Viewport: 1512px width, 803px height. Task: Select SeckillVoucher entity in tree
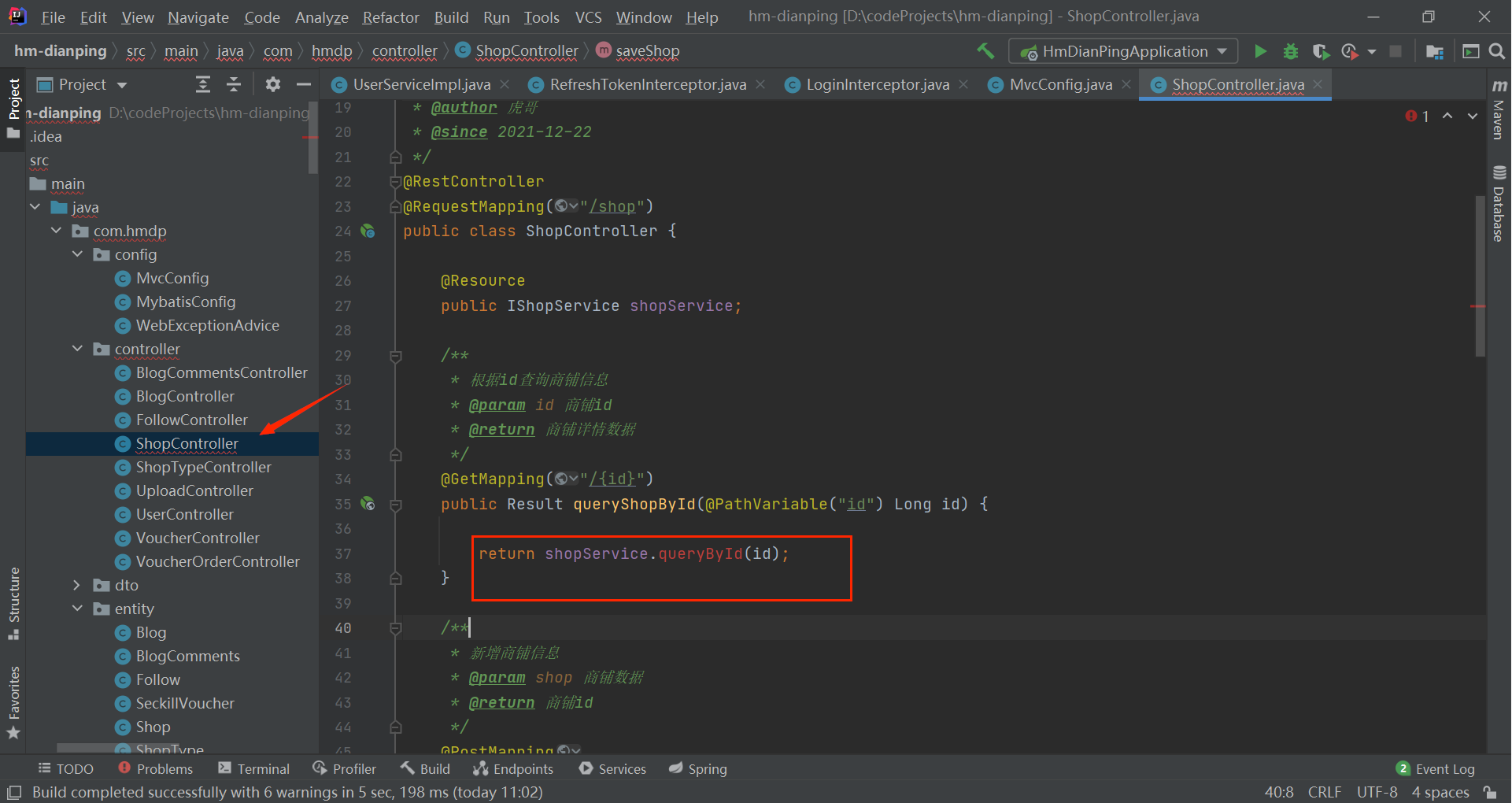(185, 703)
